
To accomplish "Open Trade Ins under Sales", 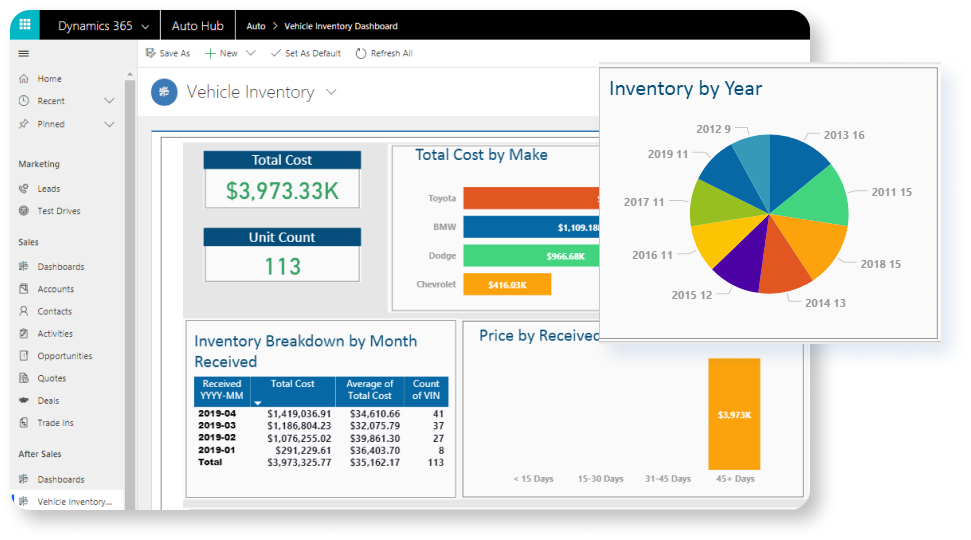I will (x=55, y=422).
